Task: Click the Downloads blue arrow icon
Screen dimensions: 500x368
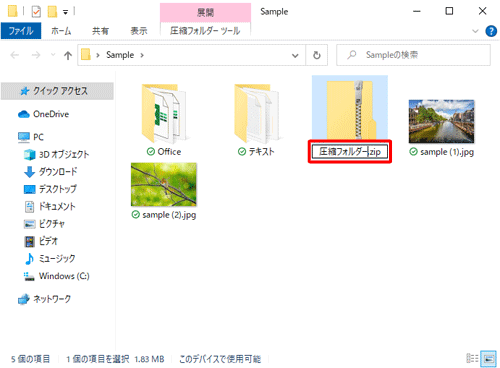Action: coord(29,172)
